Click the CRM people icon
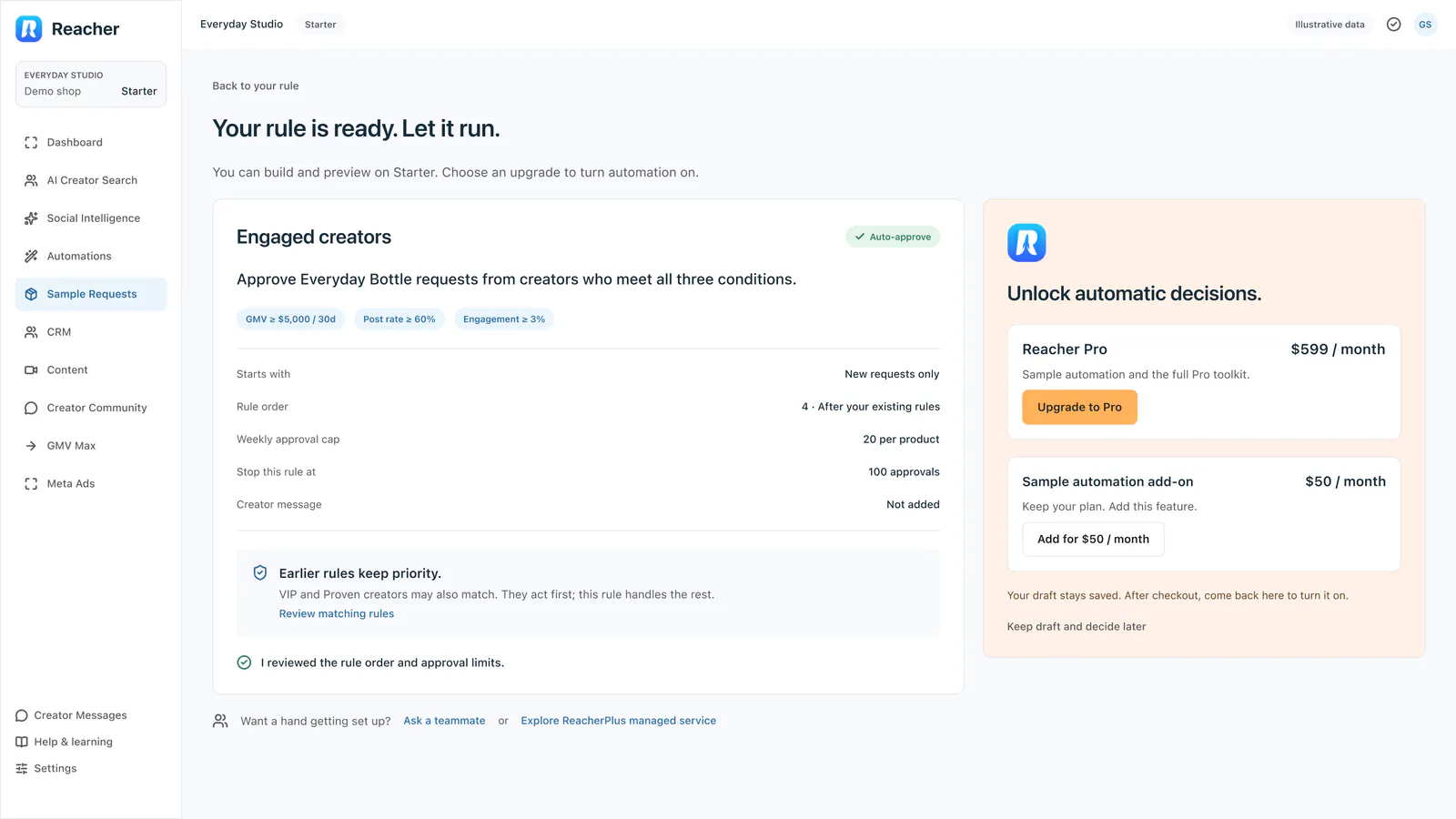 [x=31, y=332]
